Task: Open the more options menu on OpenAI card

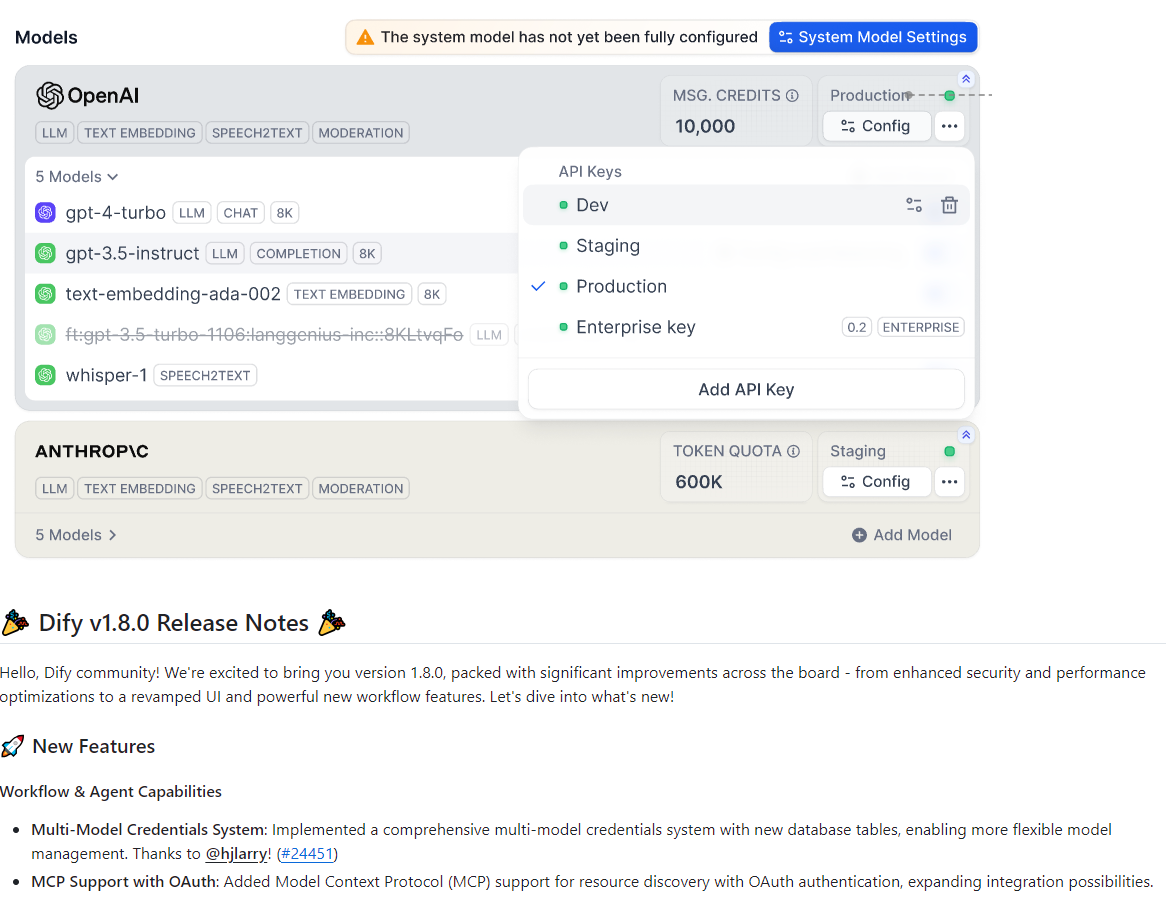Action: 949,126
